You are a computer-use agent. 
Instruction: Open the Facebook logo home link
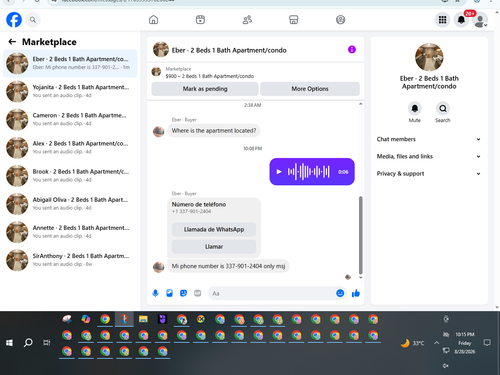pyautogui.click(x=14, y=20)
